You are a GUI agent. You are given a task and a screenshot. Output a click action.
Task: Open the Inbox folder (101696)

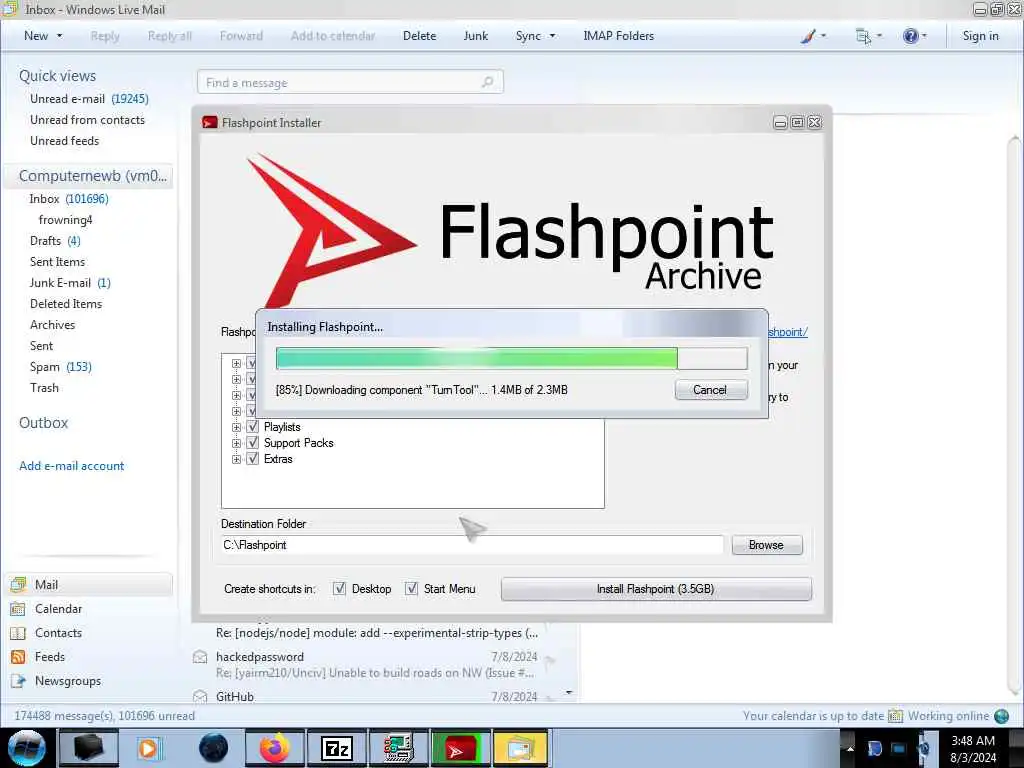[69, 199]
